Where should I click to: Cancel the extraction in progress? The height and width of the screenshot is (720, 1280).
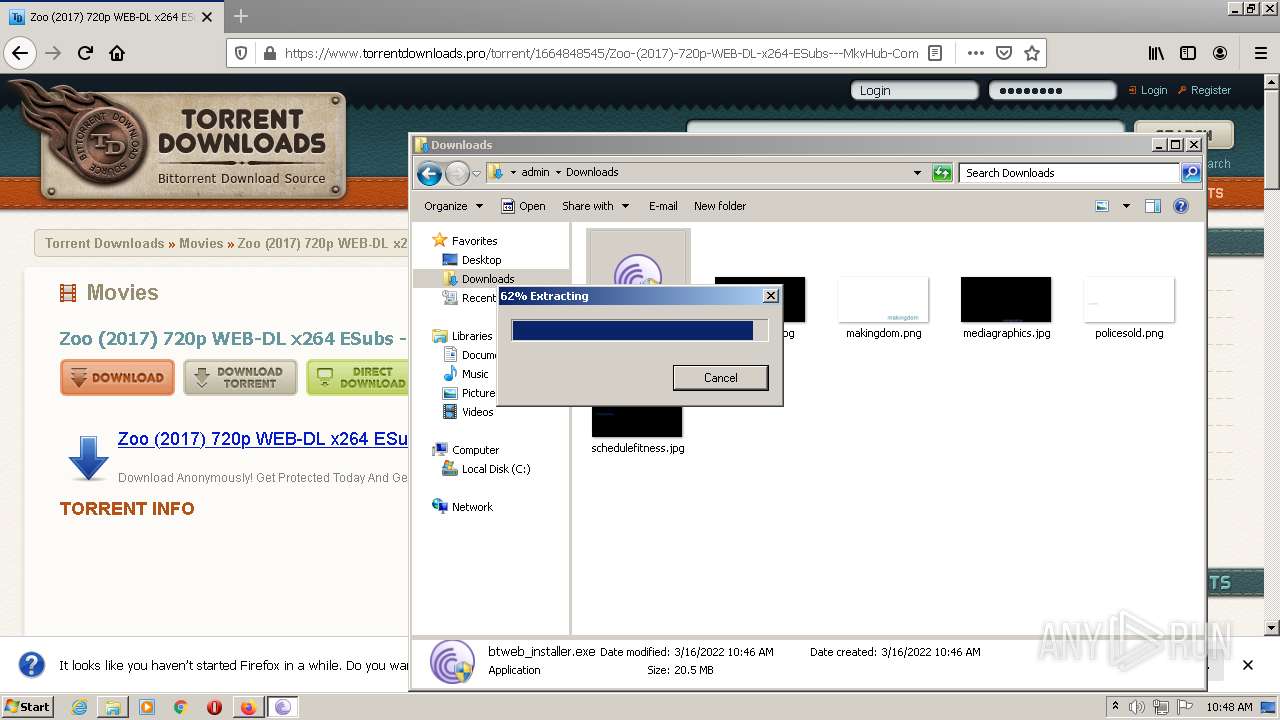click(x=720, y=377)
